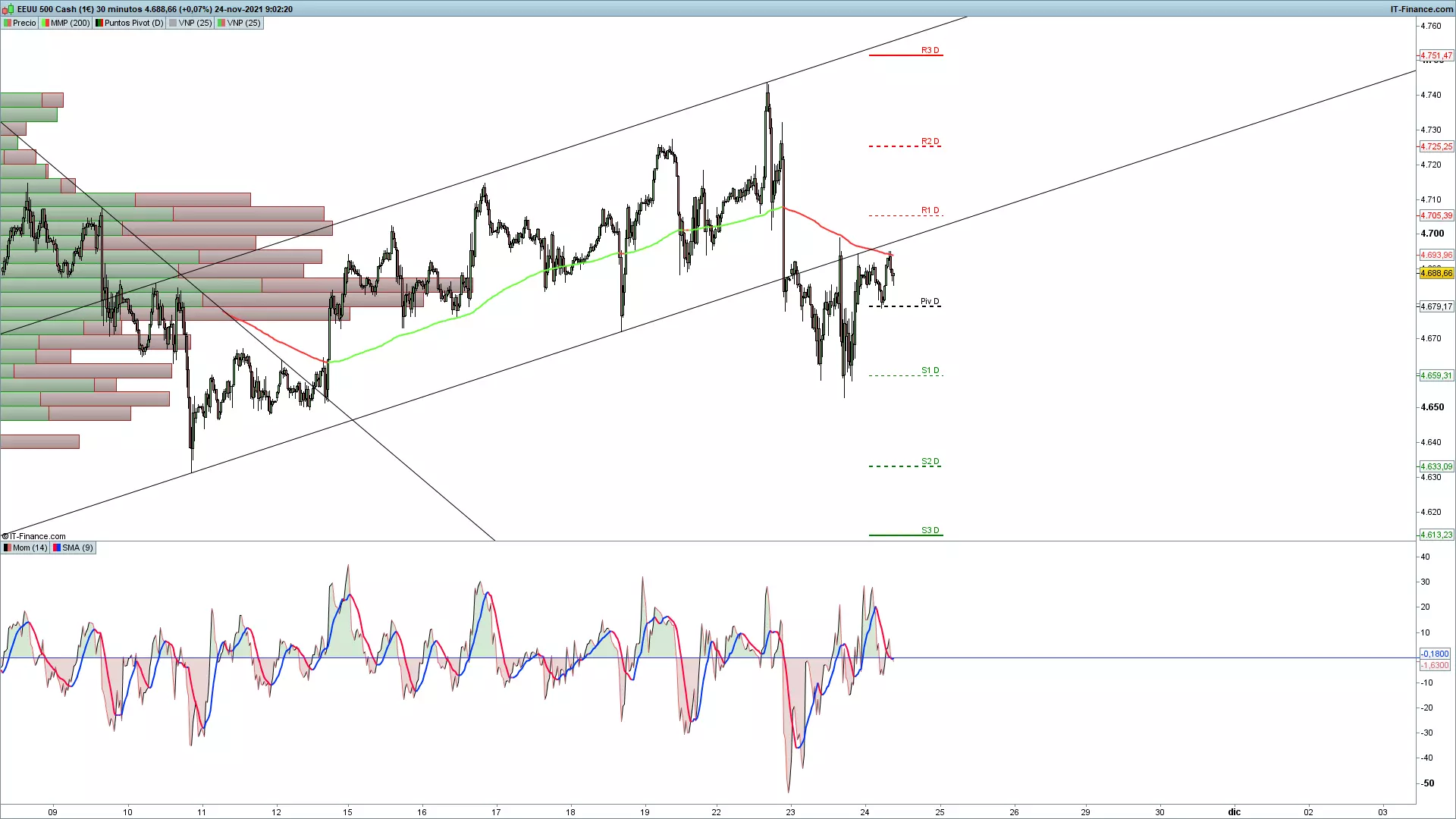Open the Precio indicator settings

pos(20,23)
